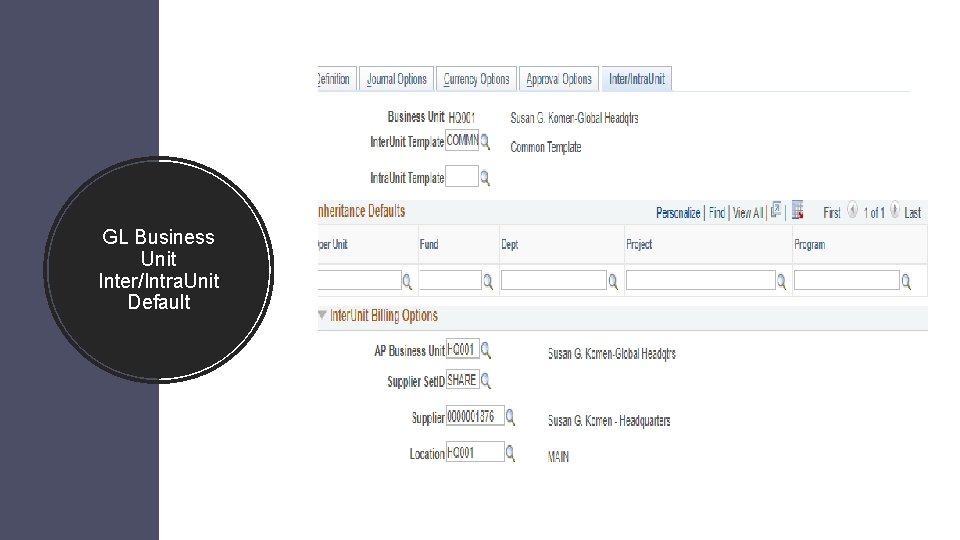This screenshot has width=960, height=540.
Task: Click the Personalize link
Action: pos(678,213)
